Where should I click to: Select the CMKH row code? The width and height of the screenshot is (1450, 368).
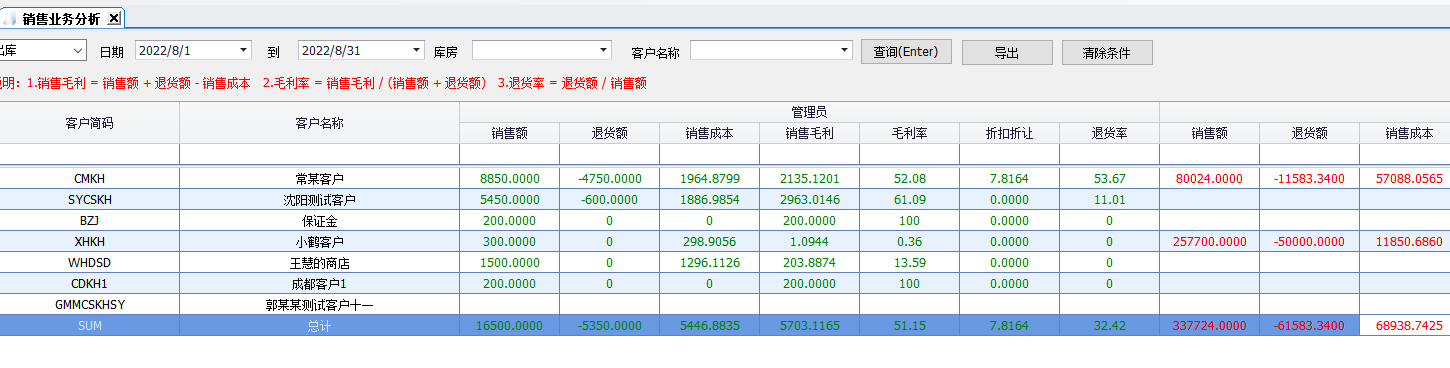click(x=90, y=178)
